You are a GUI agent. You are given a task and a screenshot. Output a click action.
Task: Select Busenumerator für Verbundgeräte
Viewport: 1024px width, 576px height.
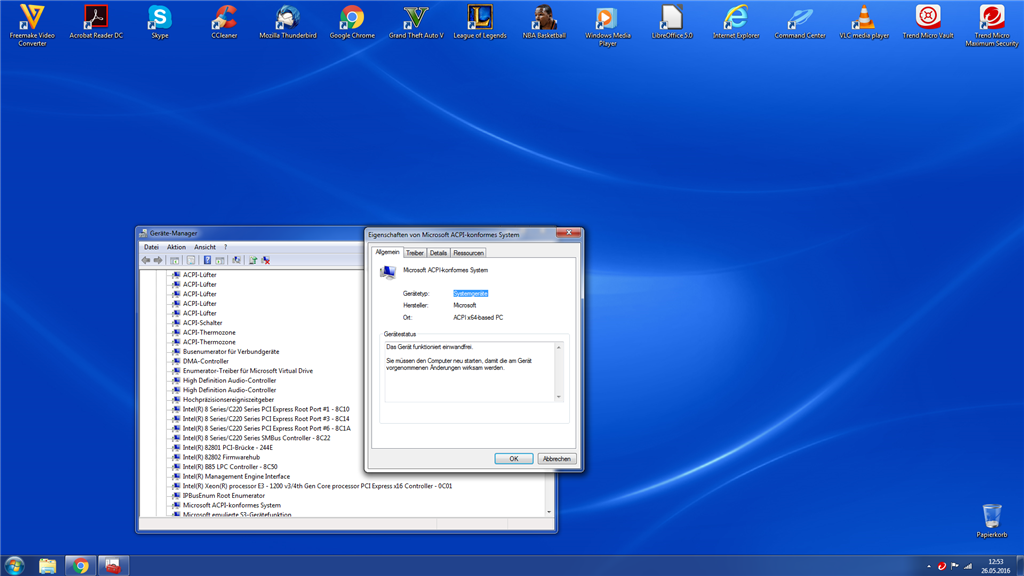231,351
